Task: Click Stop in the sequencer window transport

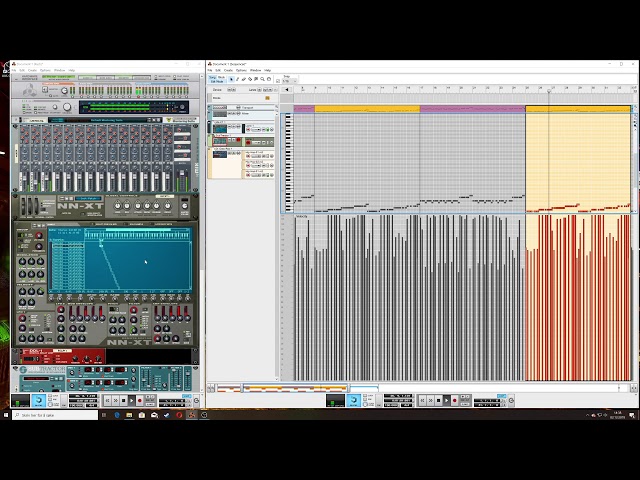Action: pos(438,401)
